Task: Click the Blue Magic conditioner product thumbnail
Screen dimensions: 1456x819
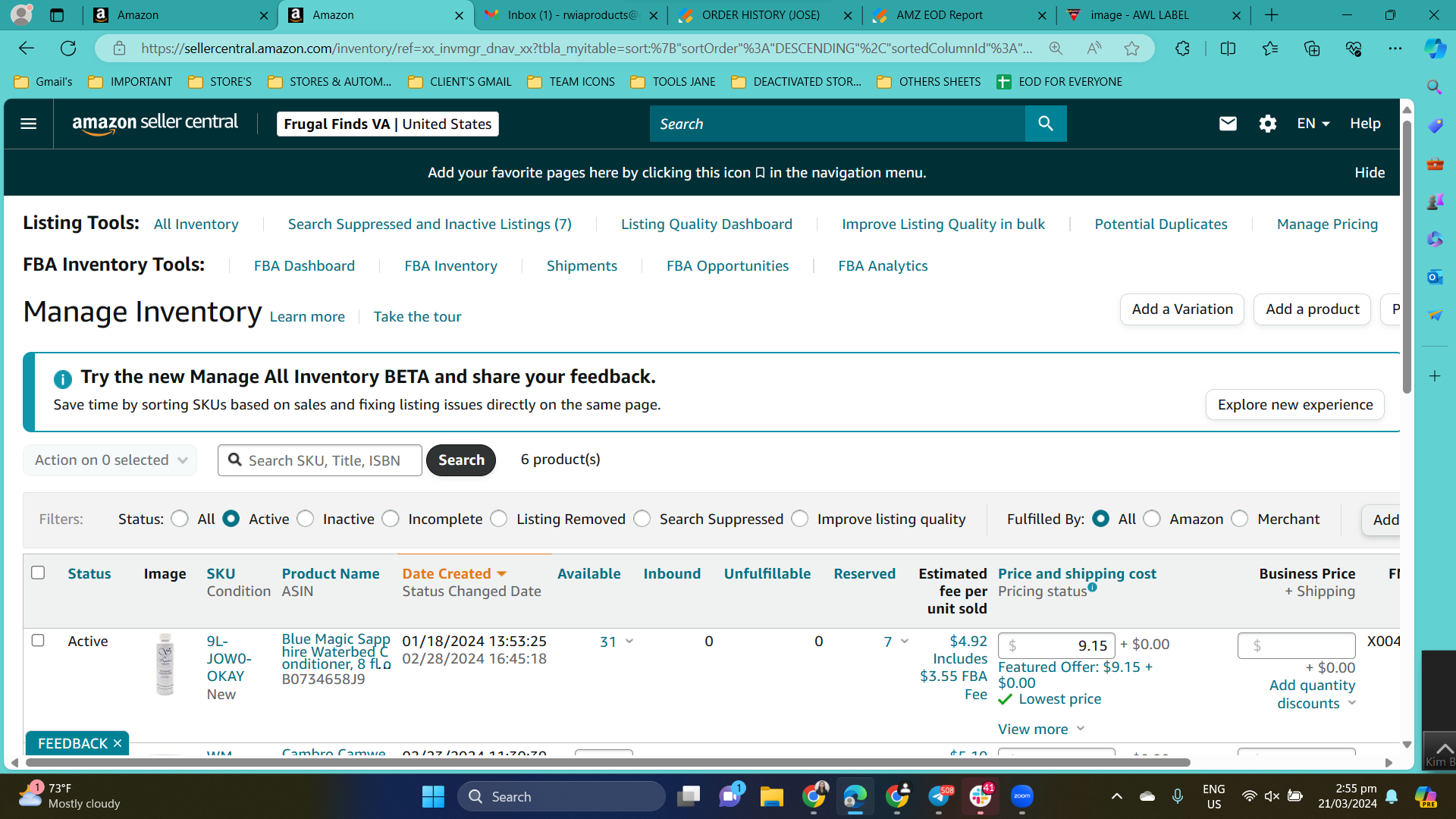Action: click(x=165, y=664)
